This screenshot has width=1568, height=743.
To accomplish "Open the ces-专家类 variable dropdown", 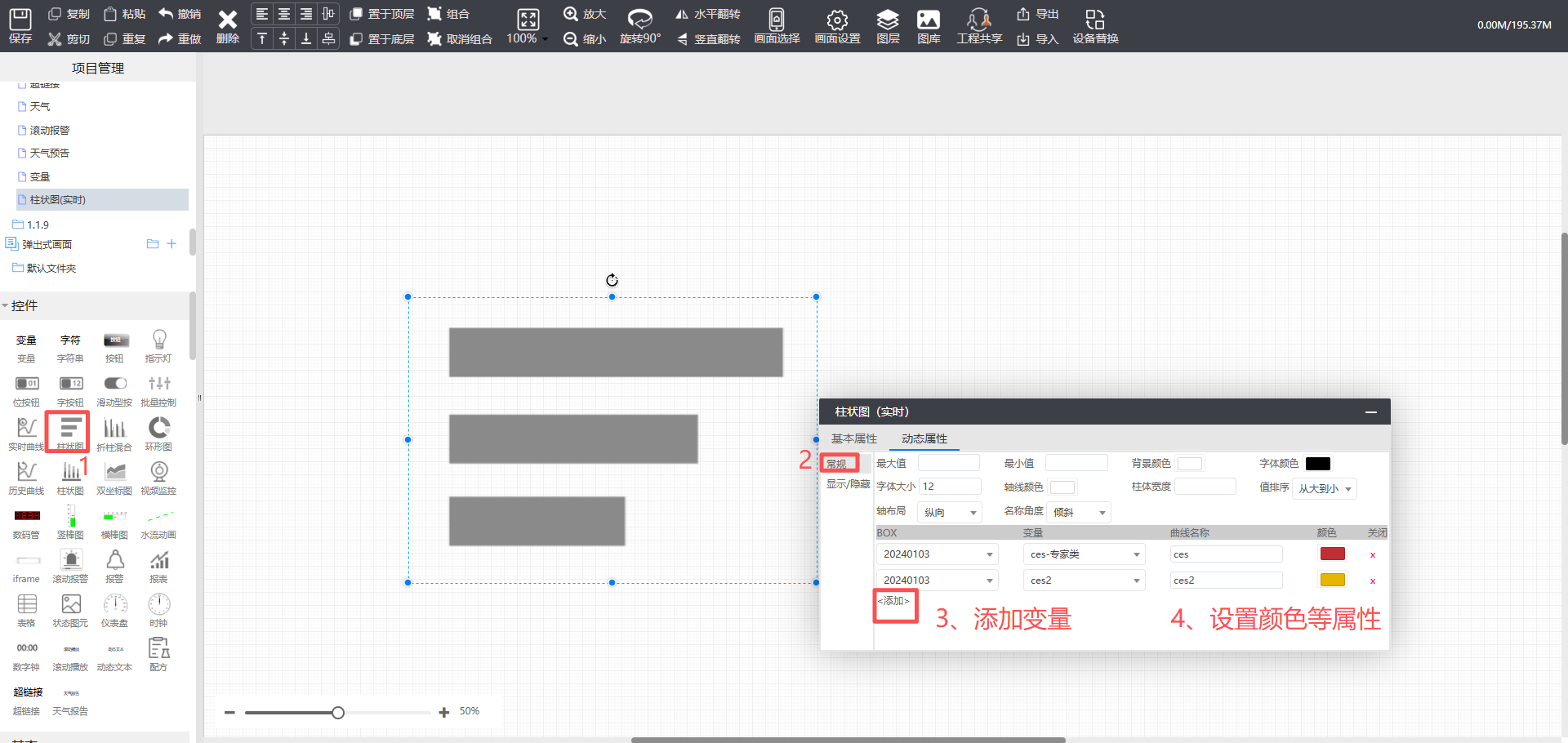I will (1084, 554).
